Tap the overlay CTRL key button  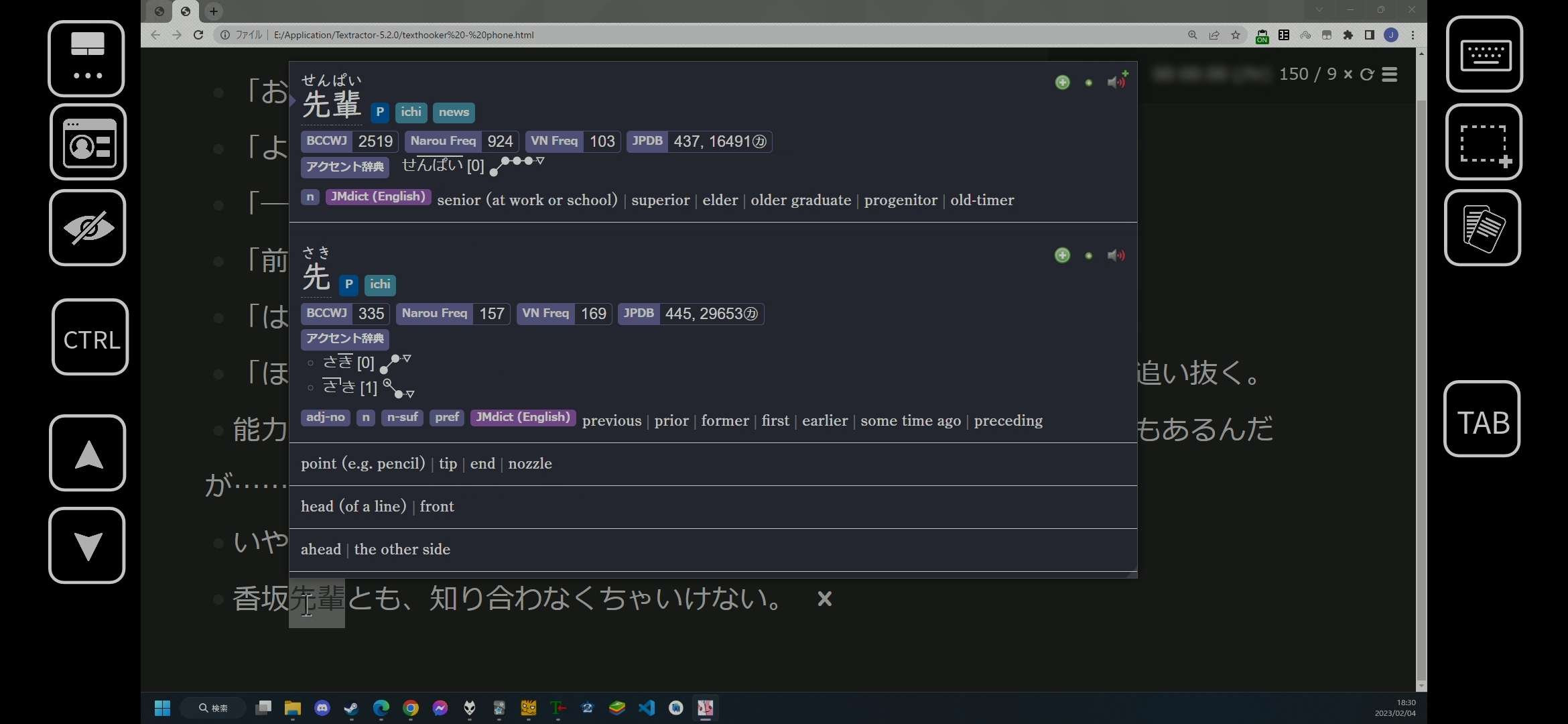point(90,337)
